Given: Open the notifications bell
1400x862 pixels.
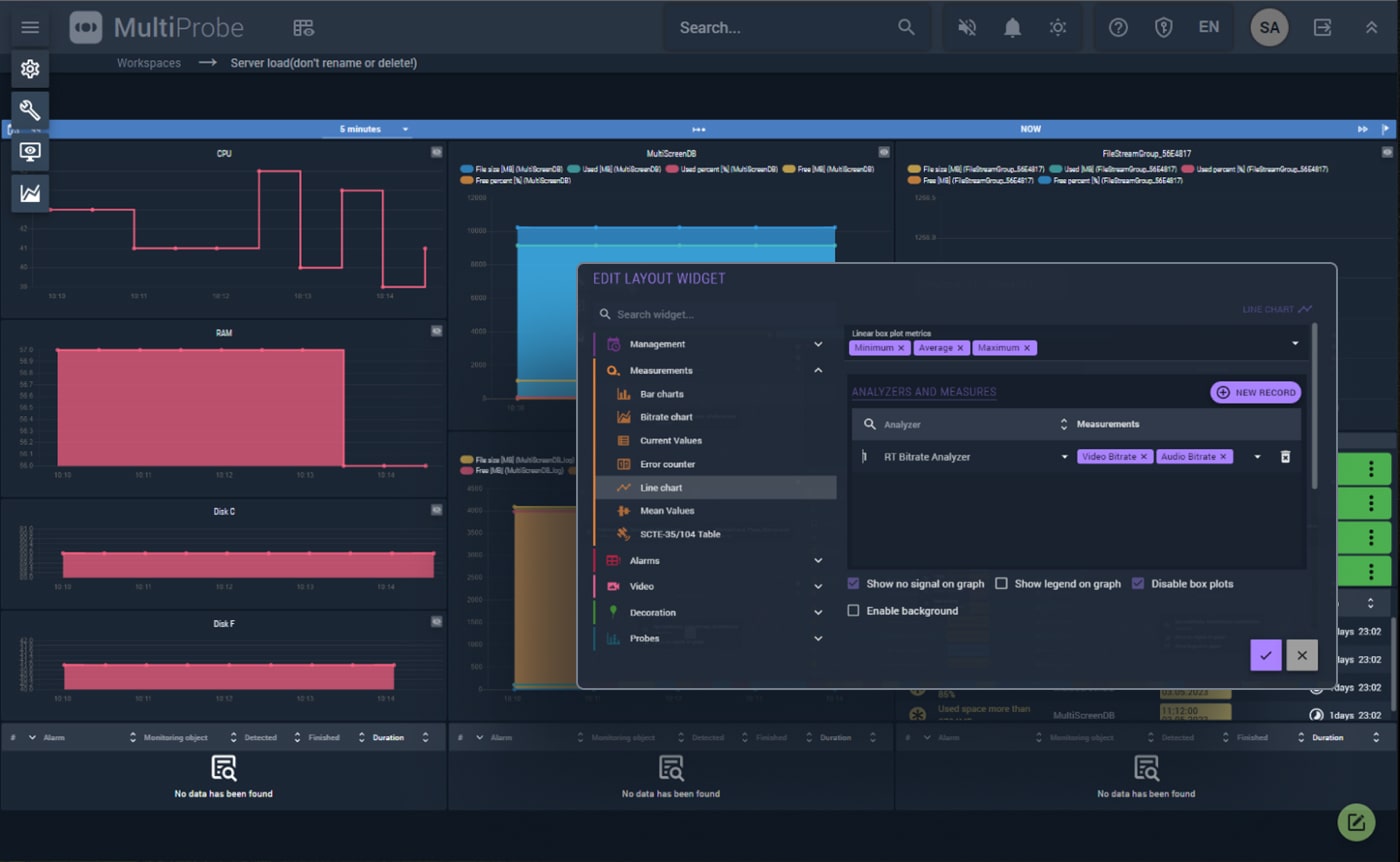Looking at the screenshot, I should tap(1012, 28).
